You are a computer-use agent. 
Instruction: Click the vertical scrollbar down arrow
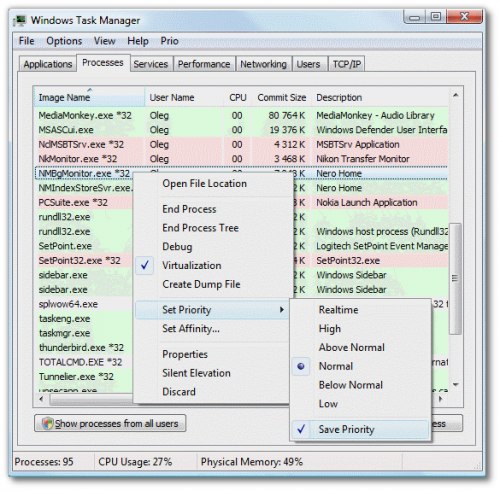point(456,385)
